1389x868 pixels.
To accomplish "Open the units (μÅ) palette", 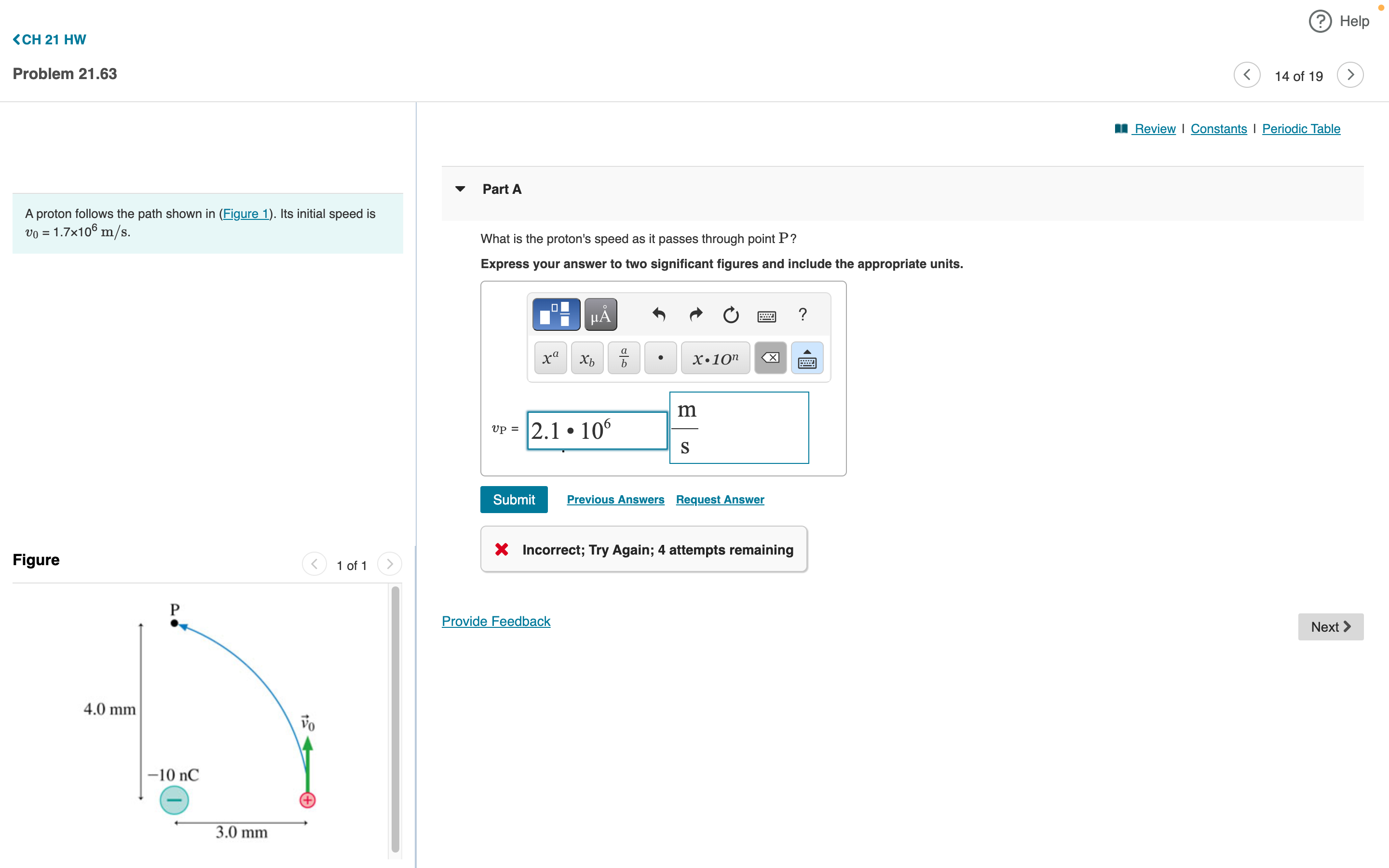I will (x=600, y=314).
